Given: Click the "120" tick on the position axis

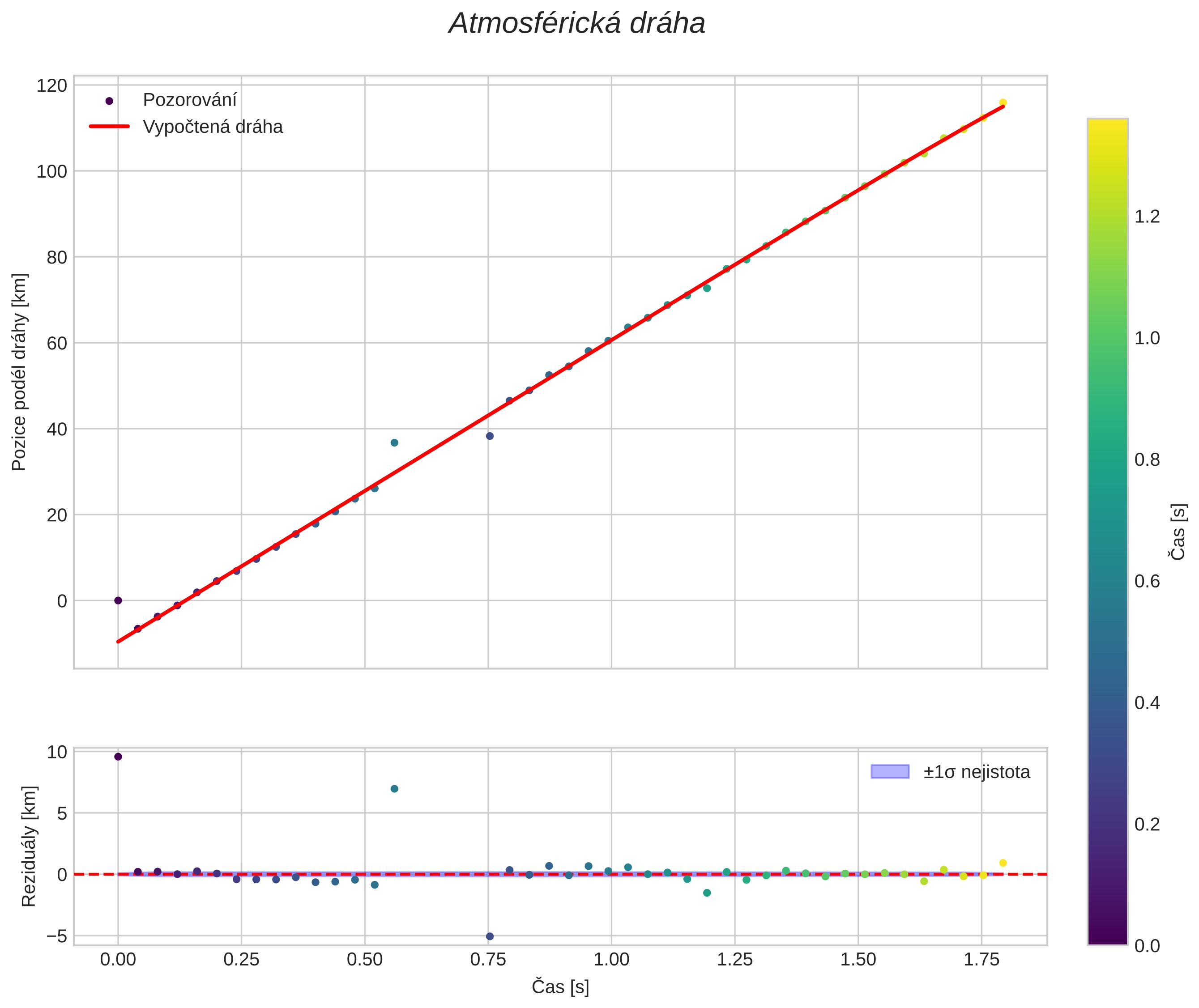Looking at the screenshot, I should [x=51, y=86].
